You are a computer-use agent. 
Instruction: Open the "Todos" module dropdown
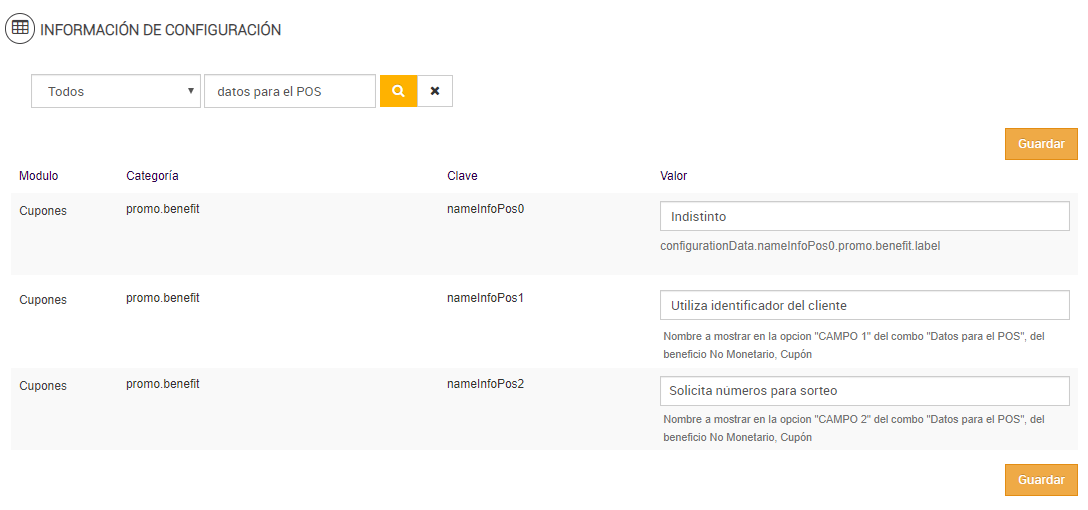tap(117, 91)
